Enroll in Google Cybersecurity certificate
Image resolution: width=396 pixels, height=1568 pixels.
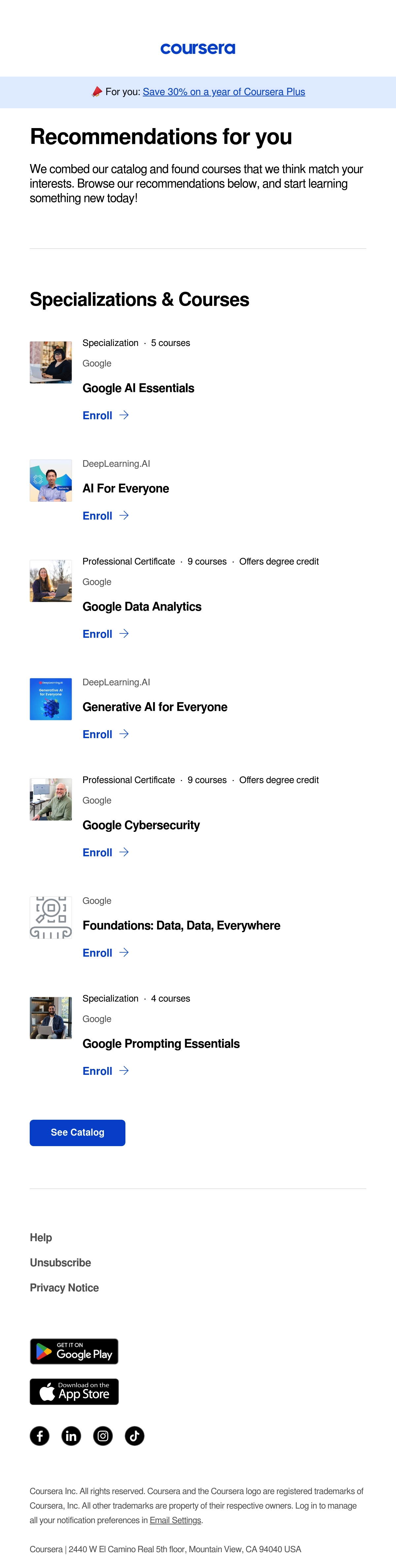coord(97,853)
